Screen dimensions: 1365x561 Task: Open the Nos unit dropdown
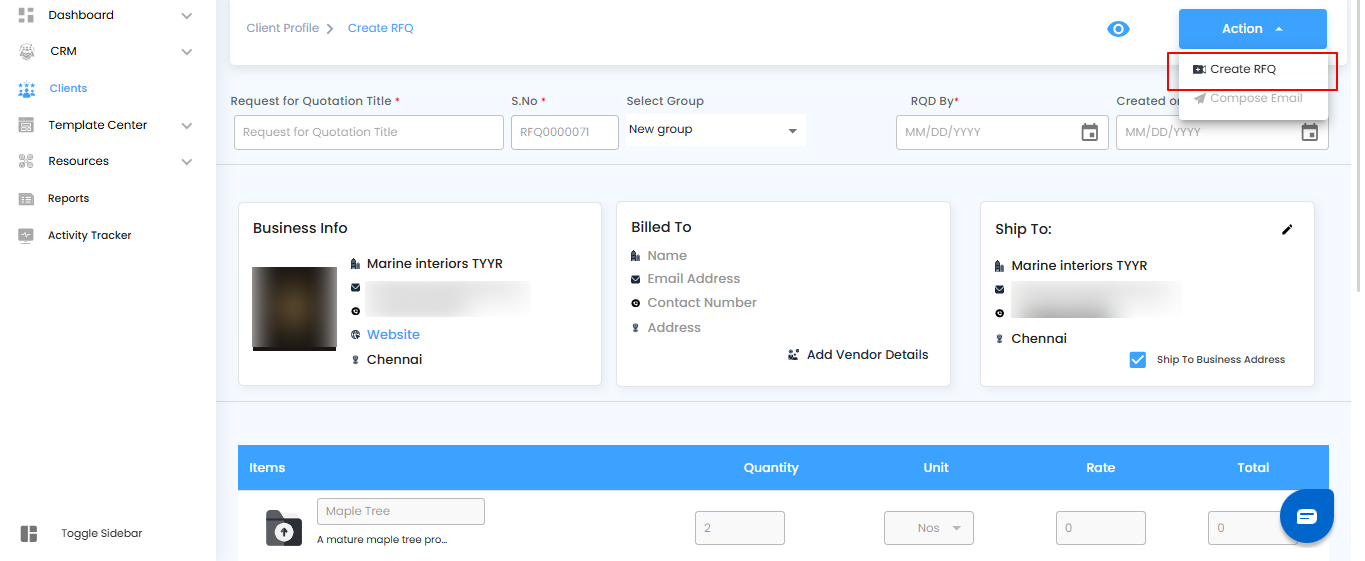[928, 528]
